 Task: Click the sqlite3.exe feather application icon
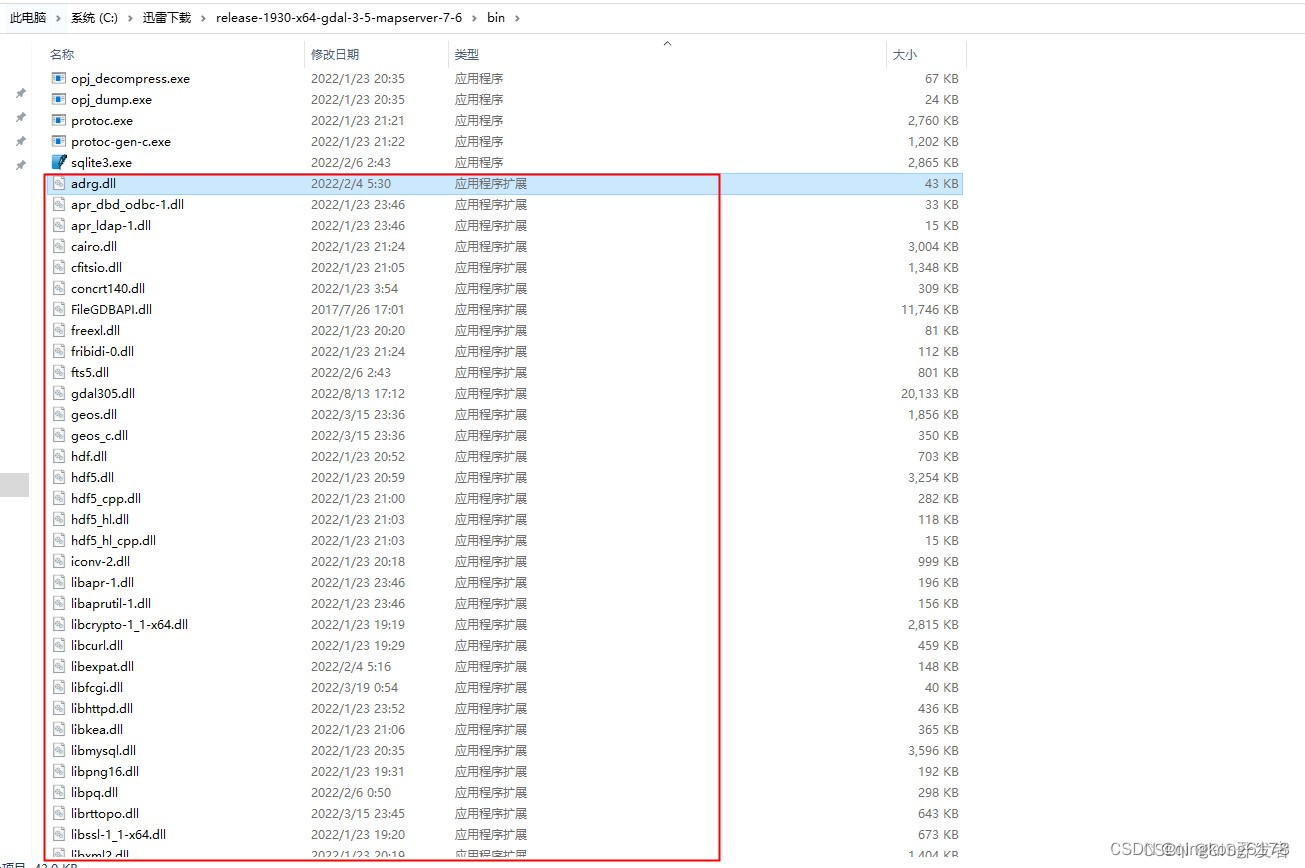[x=61, y=162]
